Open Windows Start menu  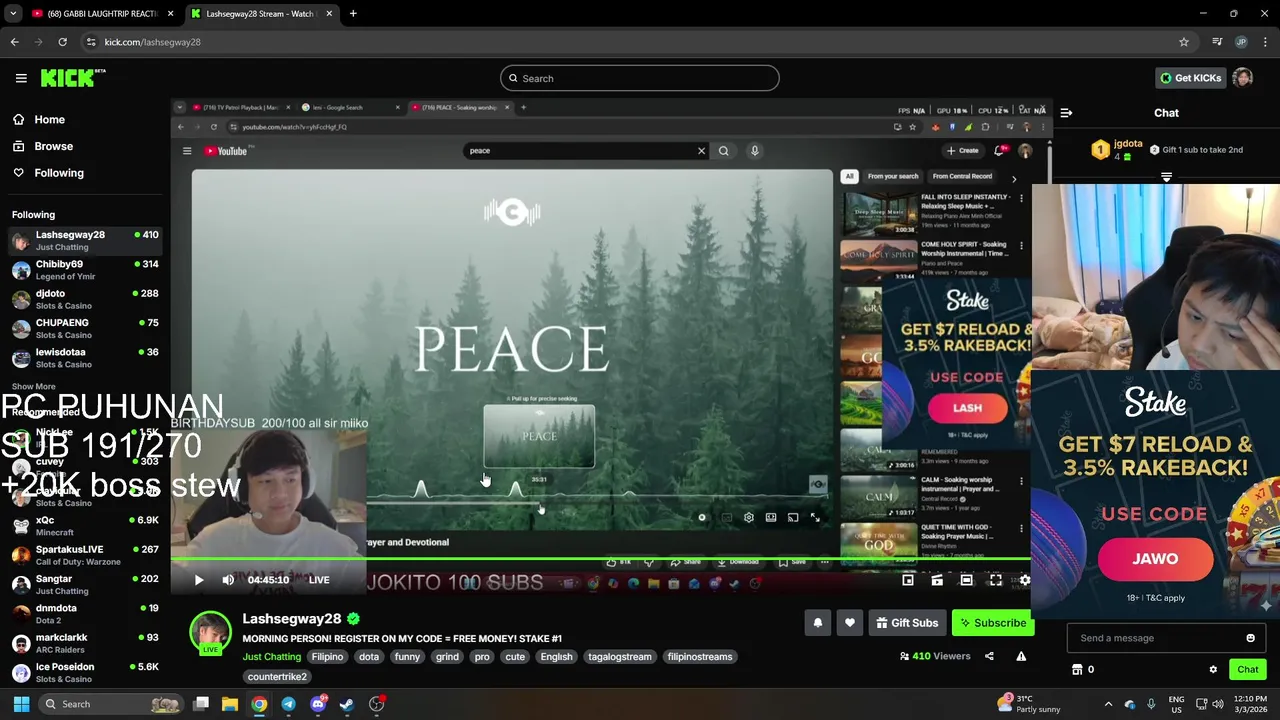21,704
